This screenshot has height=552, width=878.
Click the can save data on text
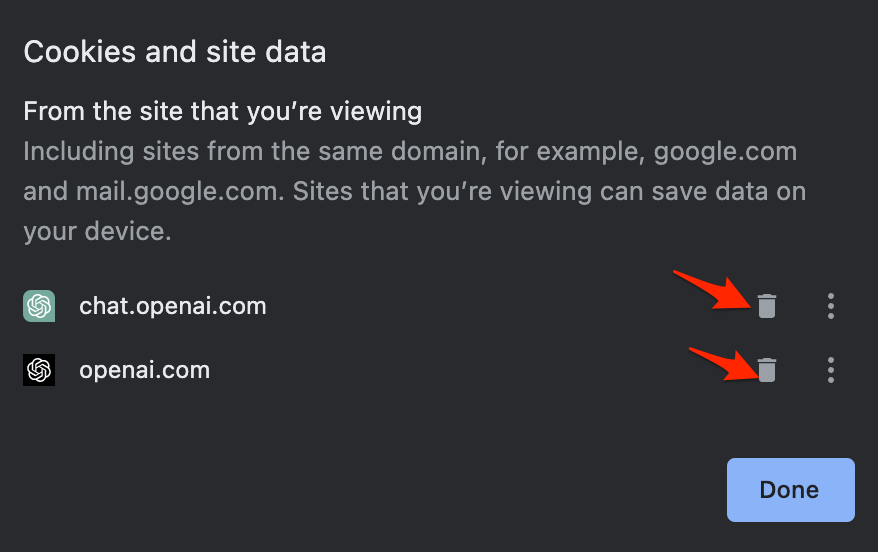pos(703,191)
